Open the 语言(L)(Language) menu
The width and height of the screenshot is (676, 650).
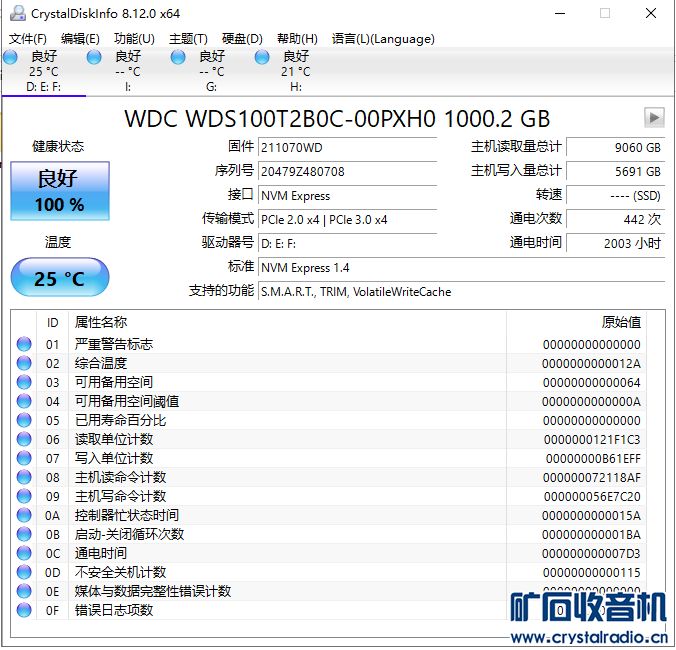point(383,39)
